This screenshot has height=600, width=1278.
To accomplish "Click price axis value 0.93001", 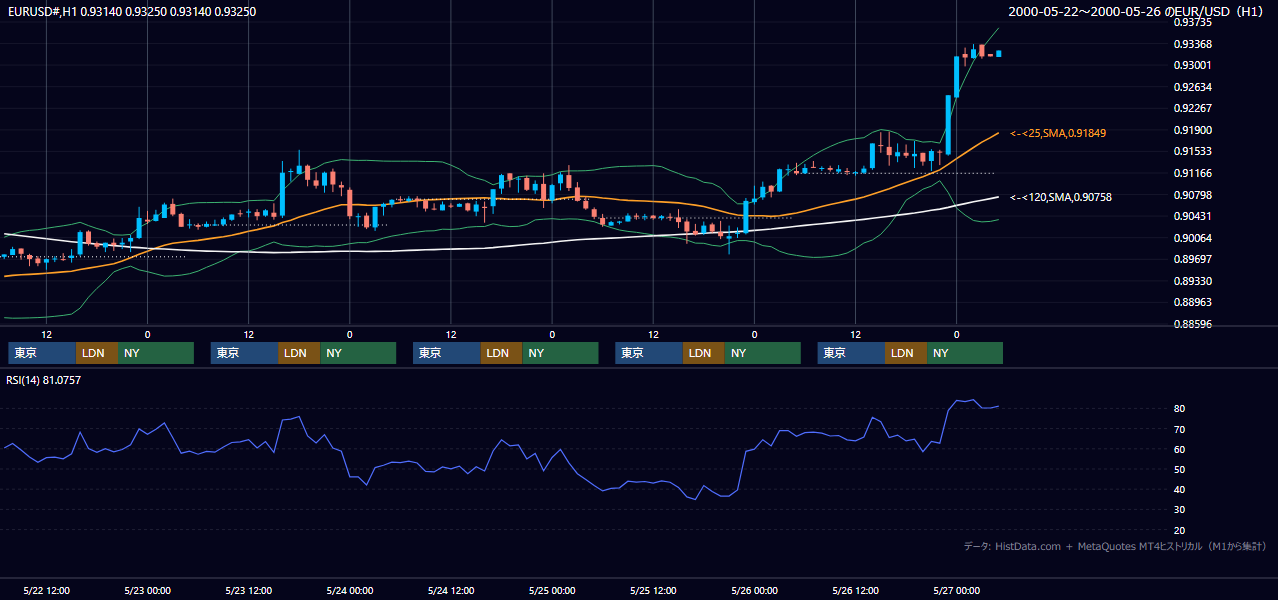I will (1194, 65).
